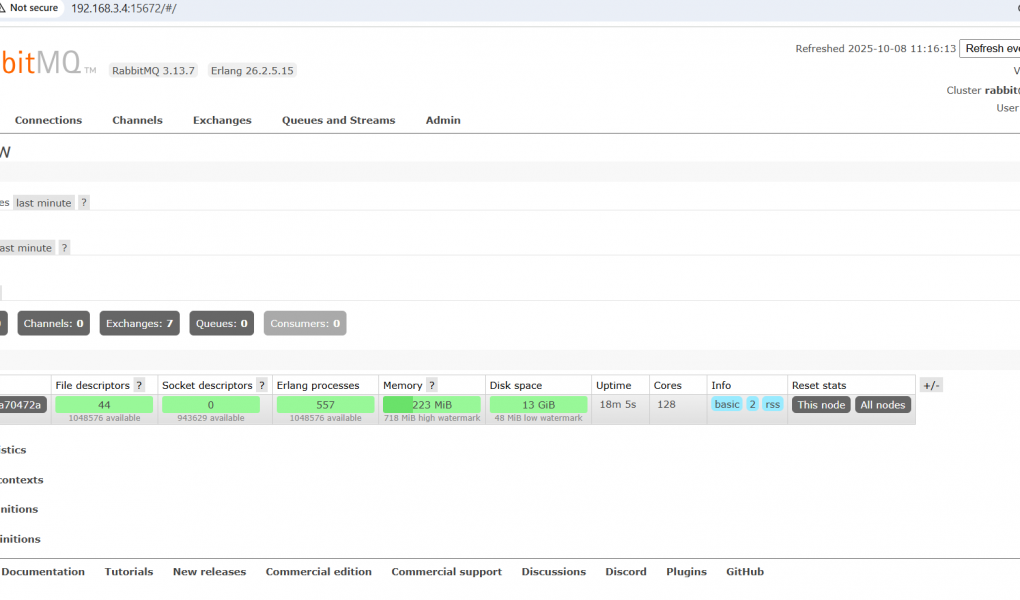1020x600 pixels.
Task: Click the rss info badge
Action: point(773,404)
